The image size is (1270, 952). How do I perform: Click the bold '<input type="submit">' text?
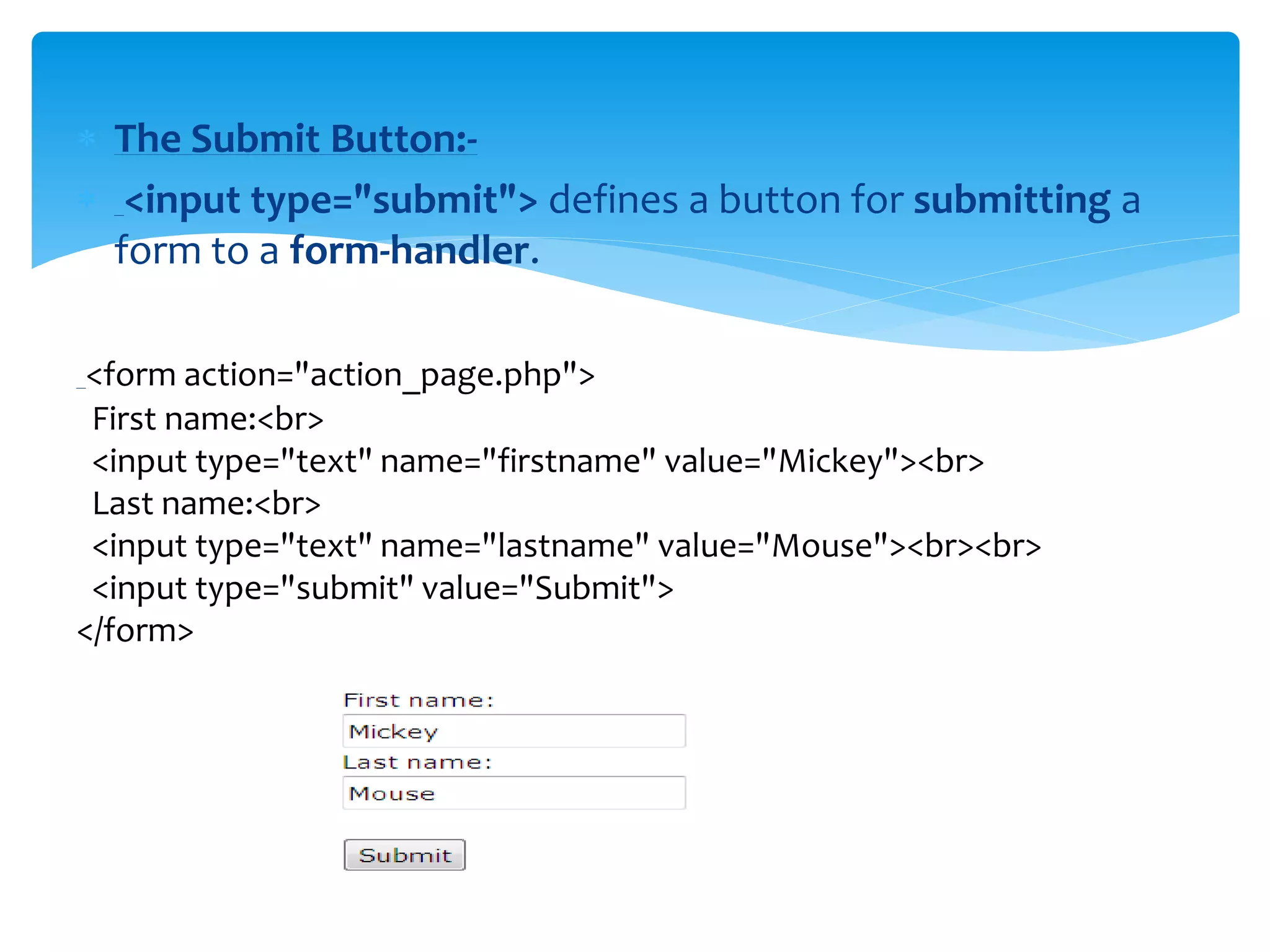[x=331, y=201]
